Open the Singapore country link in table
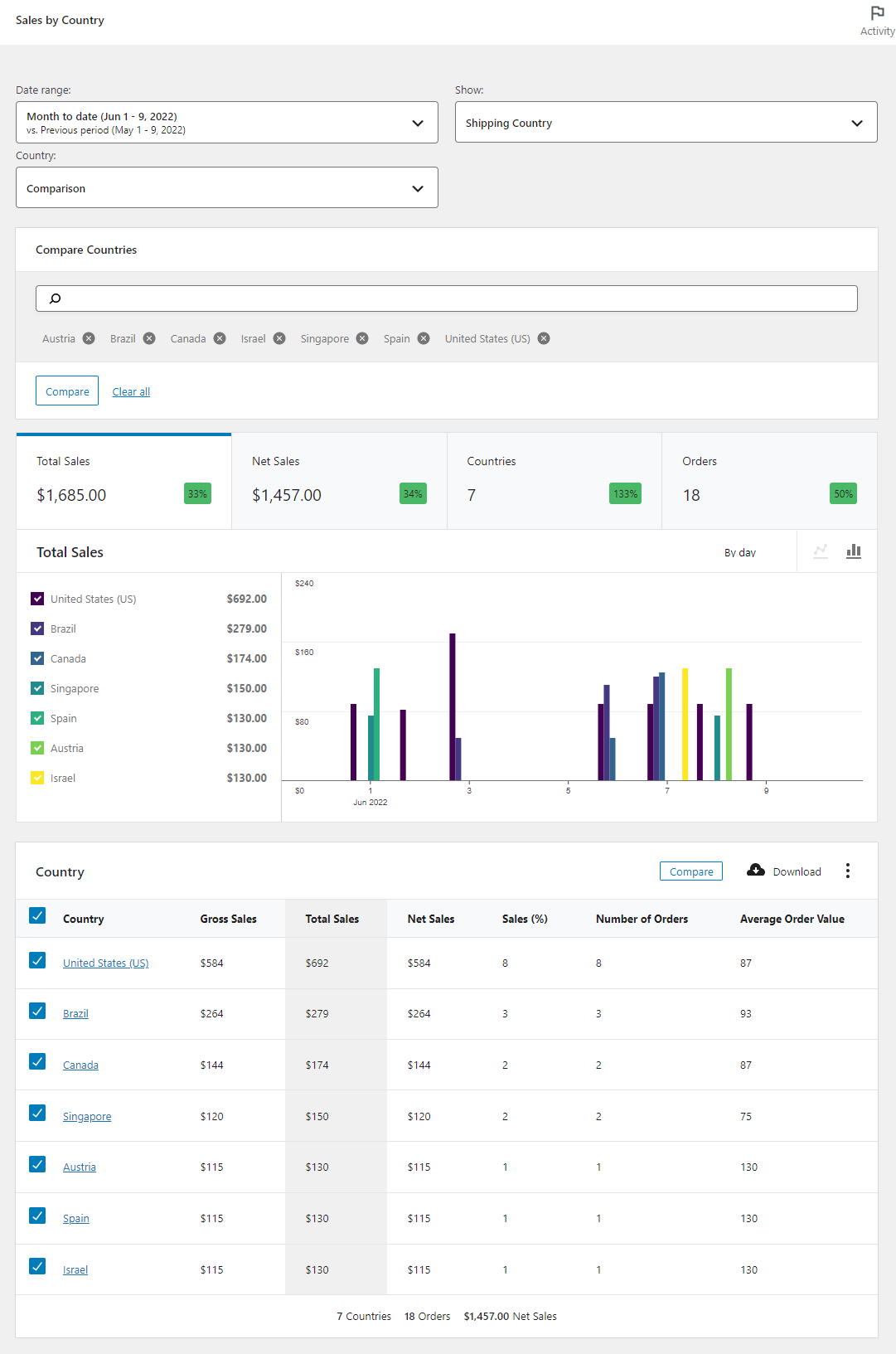The height and width of the screenshot is (1354, 896). [x=87, y=1117]
